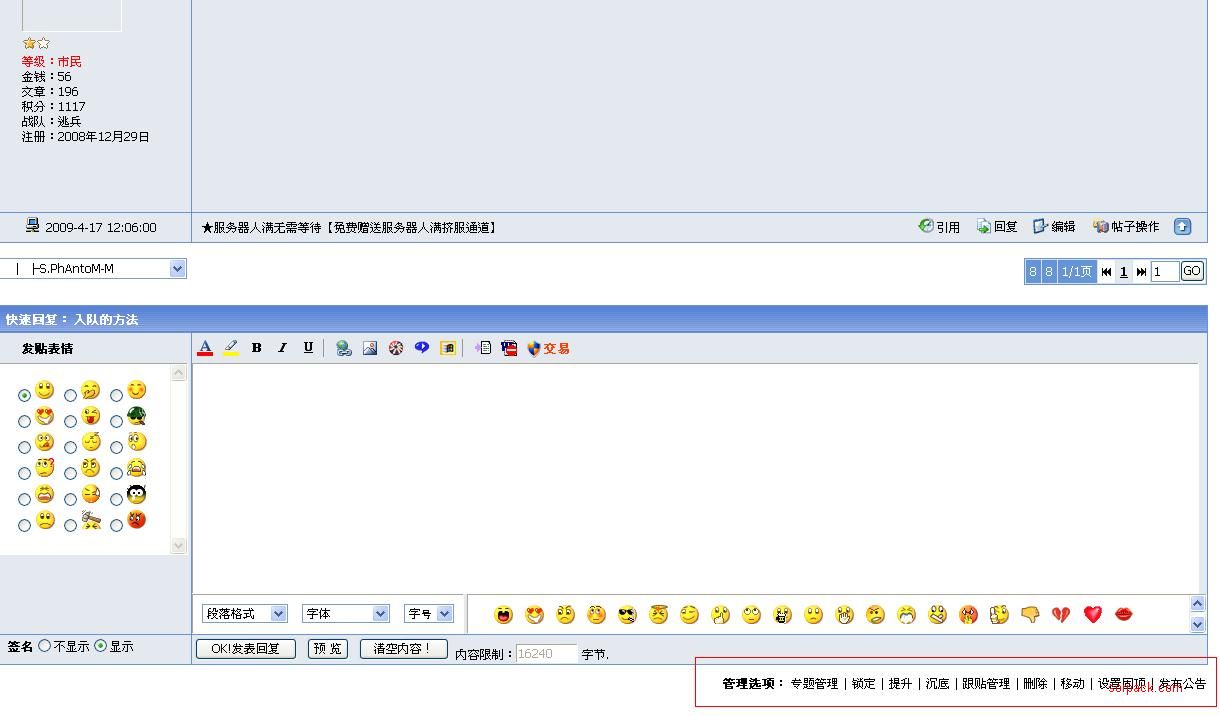Open the 段落格式 dropdown
The width and height of the screenshot is (1220, 716).
[245, 614]
